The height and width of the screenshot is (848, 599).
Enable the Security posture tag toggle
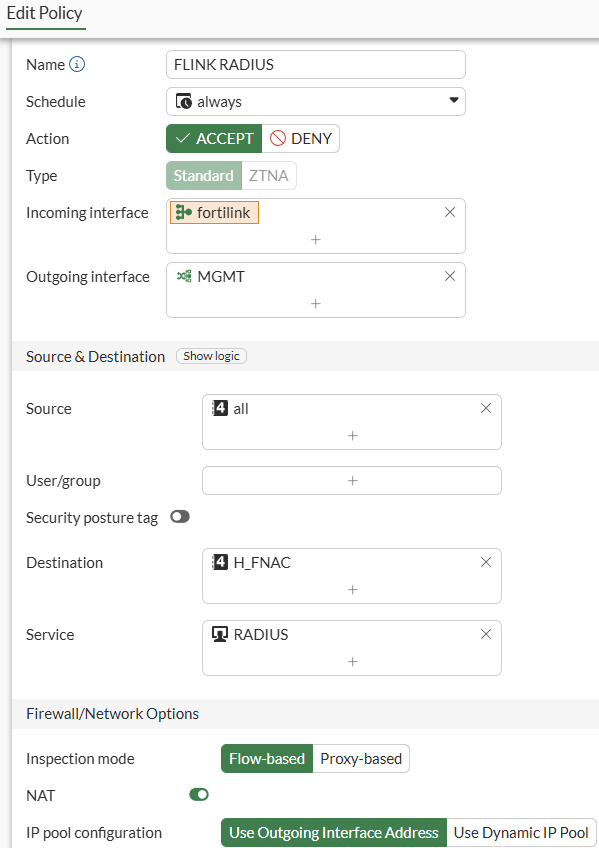click(180, 517)
